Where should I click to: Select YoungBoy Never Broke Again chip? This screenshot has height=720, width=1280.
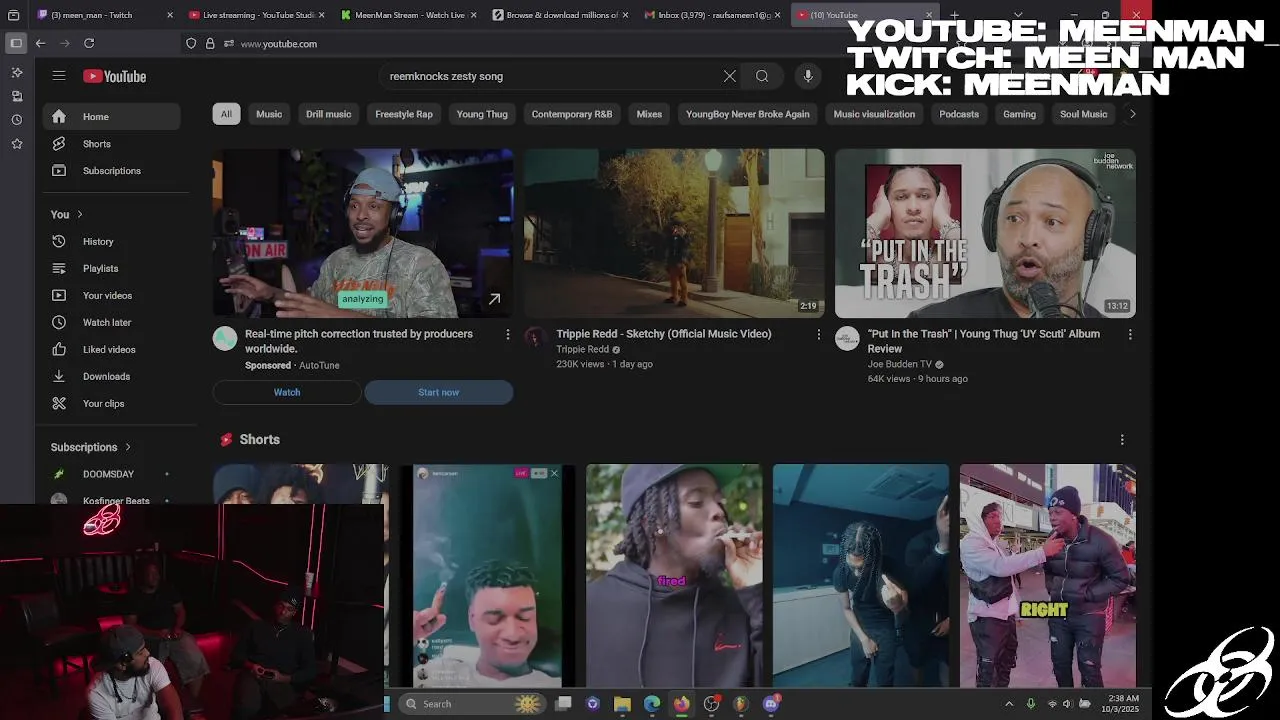pyautogui.click(x=748, y=114)
